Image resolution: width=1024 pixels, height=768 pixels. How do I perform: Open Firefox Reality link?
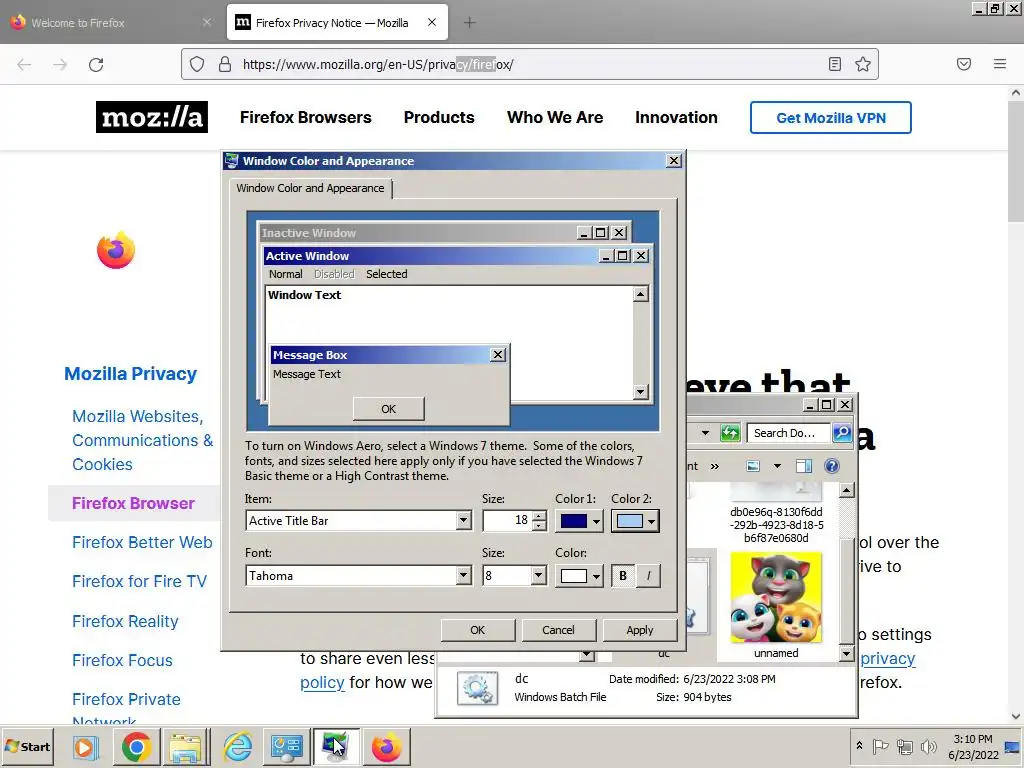[x=125, y=621]
